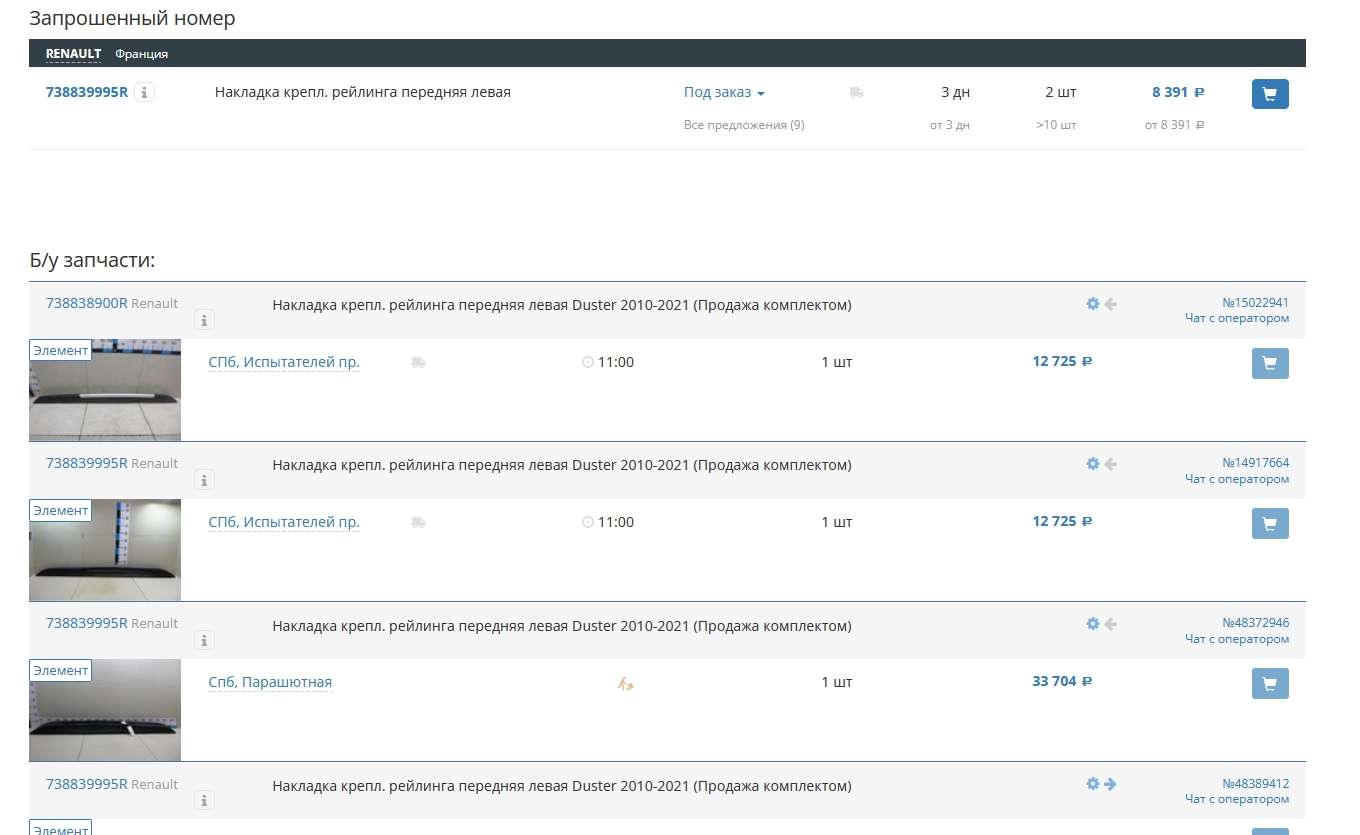Open RENAULT brand link in dark header
This screenshot has height=835, width=1360.
coord(73,54)
